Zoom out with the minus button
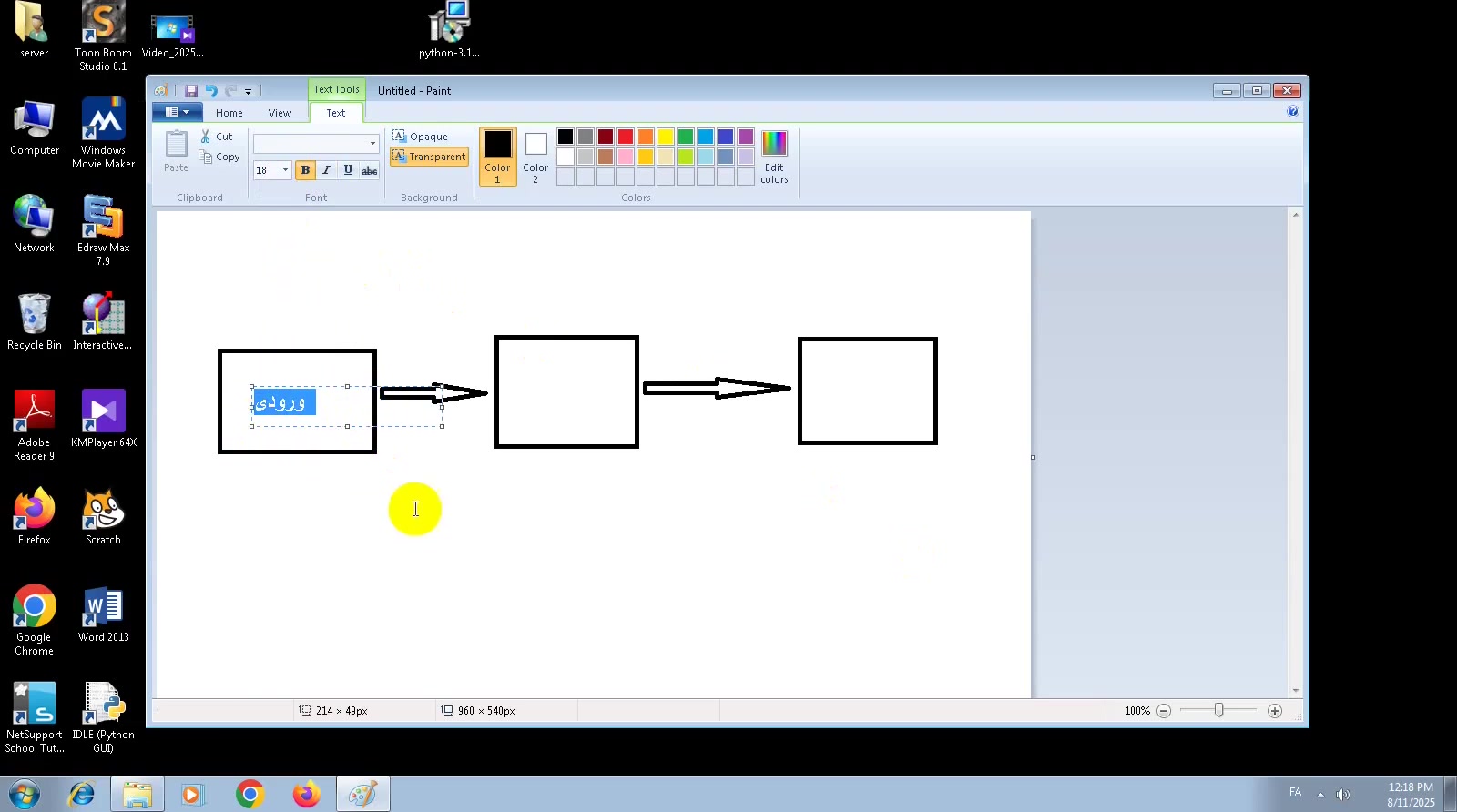Image resolution: width=1457 pixels, height=812 pixels. 1164,711
